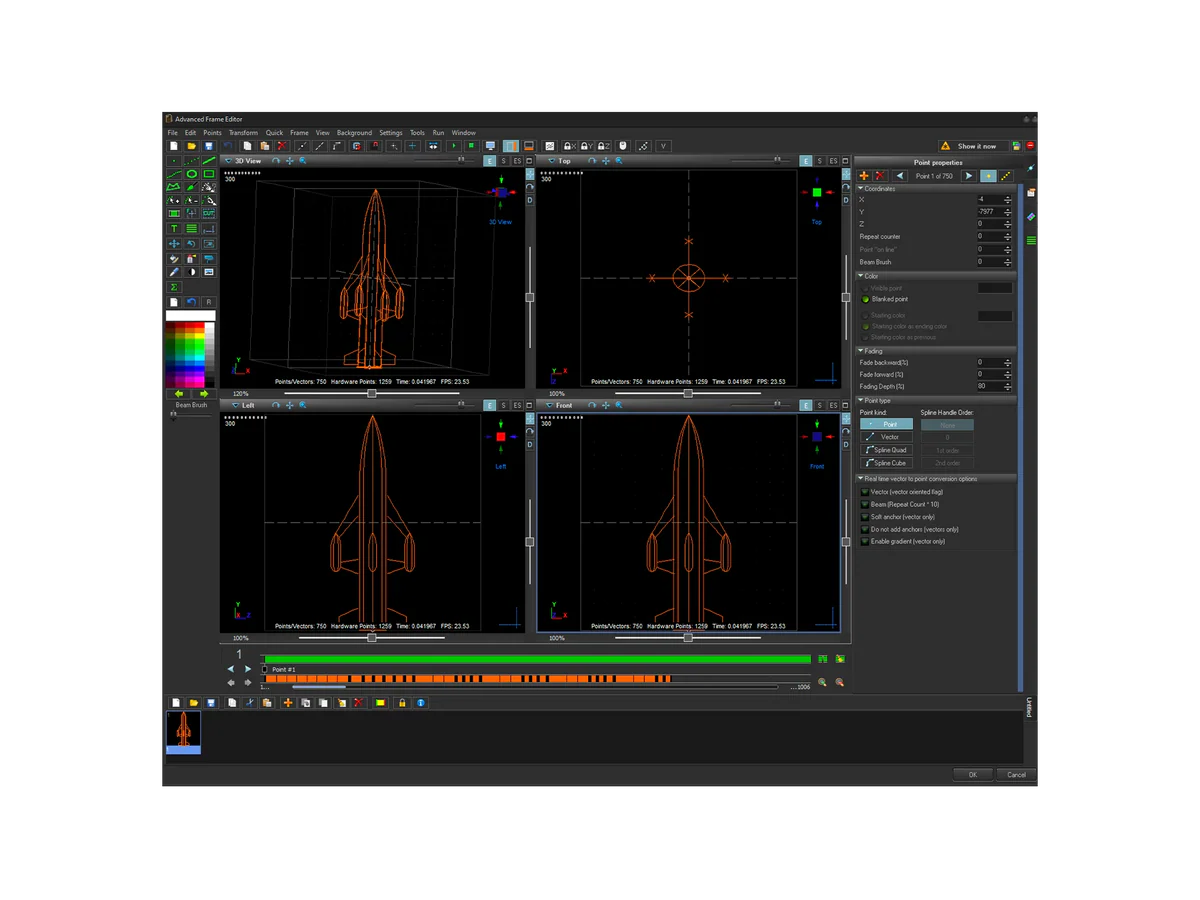Select the Spline Cube point kind button
The height and width of the screenshot is (900, 1200).
(x=886, y=463)
